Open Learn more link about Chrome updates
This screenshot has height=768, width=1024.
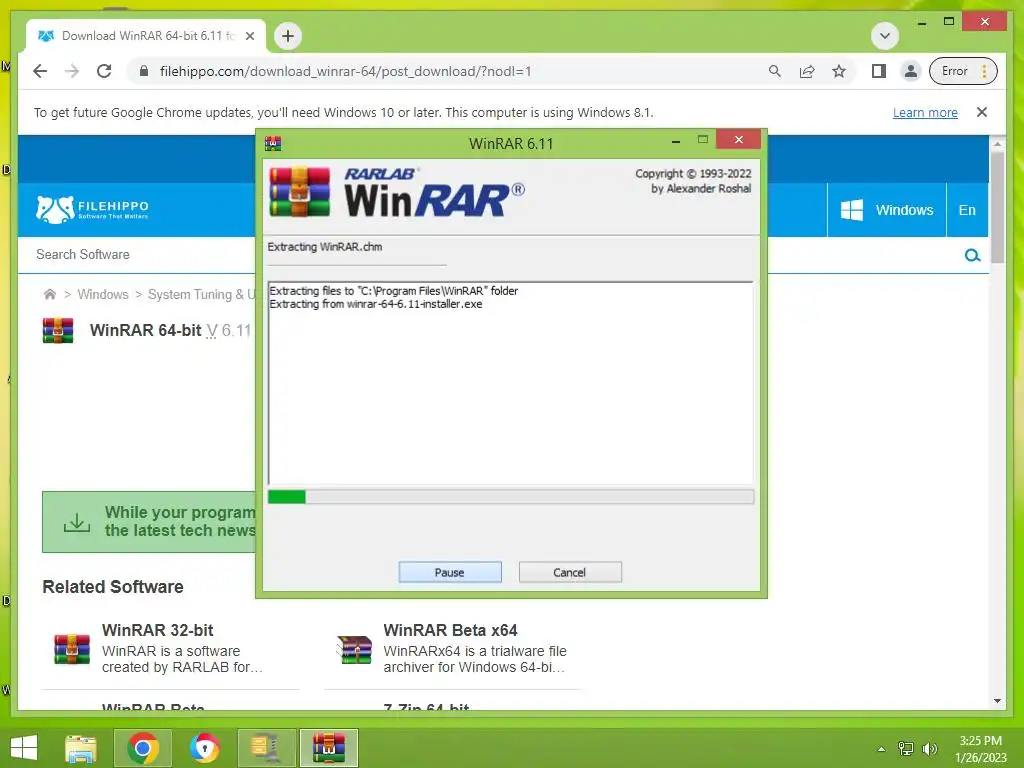(x=925, y=112)
